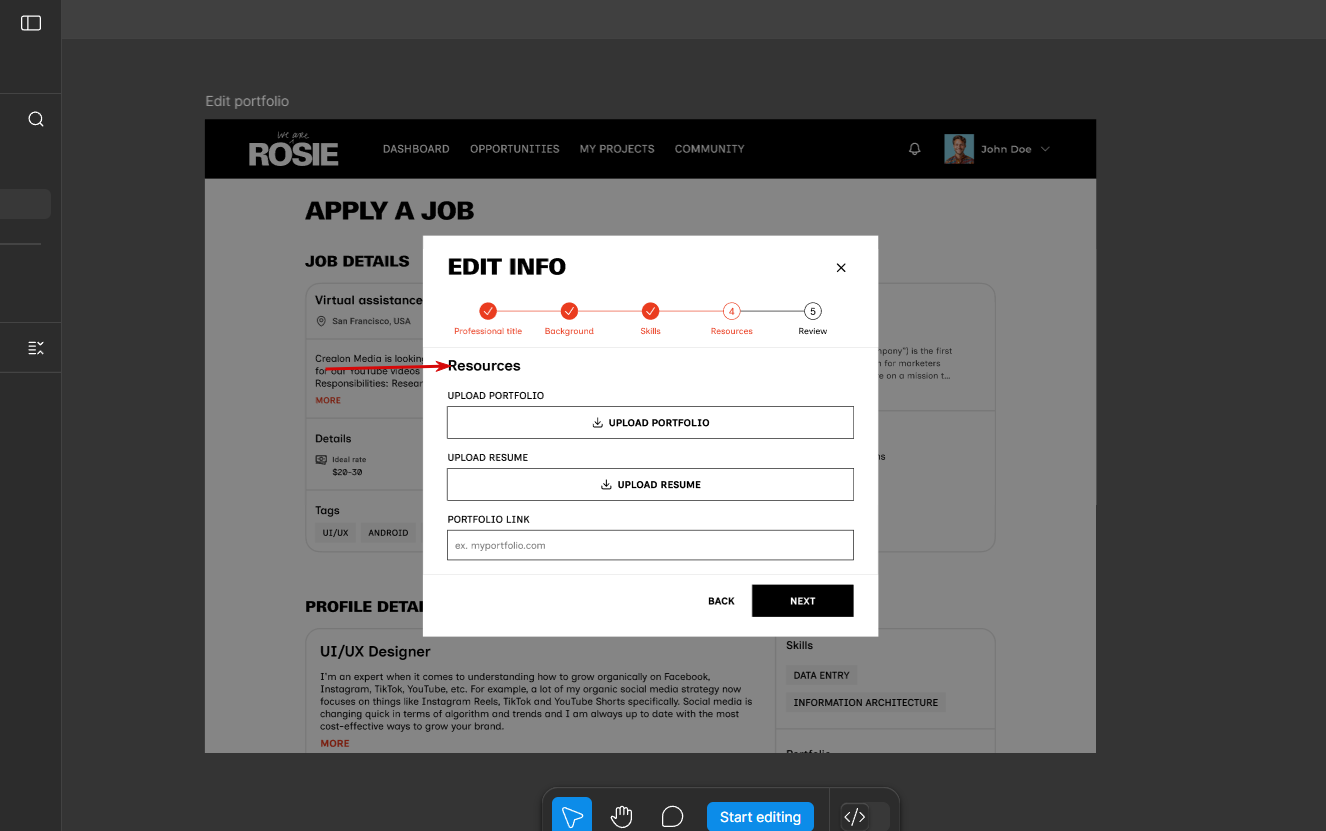This screenshot has height=831, width=1326.
Task: Click the Upload Resume button
Action: coord(650,484)
